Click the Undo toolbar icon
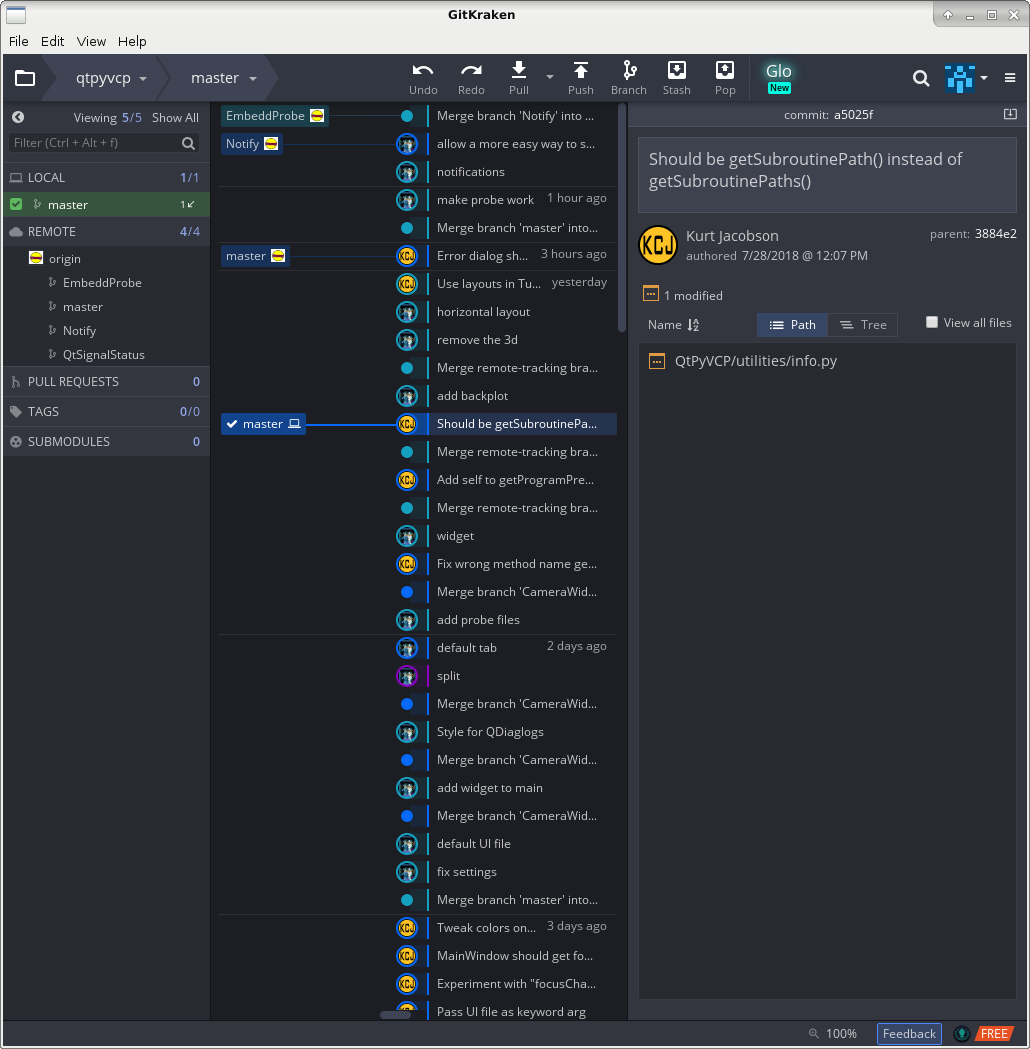This screenshot has height=1049, width=1030. pyautogui.click(x=423, y=70)
